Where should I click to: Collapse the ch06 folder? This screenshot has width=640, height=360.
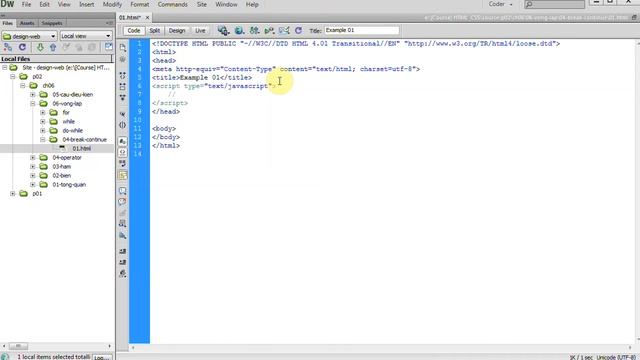(x=23, y=85)
